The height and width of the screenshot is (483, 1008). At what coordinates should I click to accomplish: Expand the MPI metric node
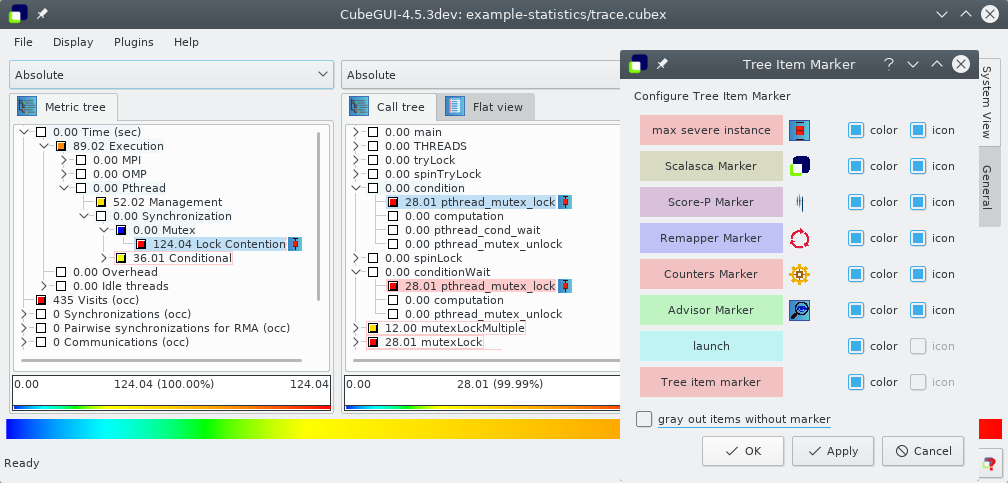[64, 160]
